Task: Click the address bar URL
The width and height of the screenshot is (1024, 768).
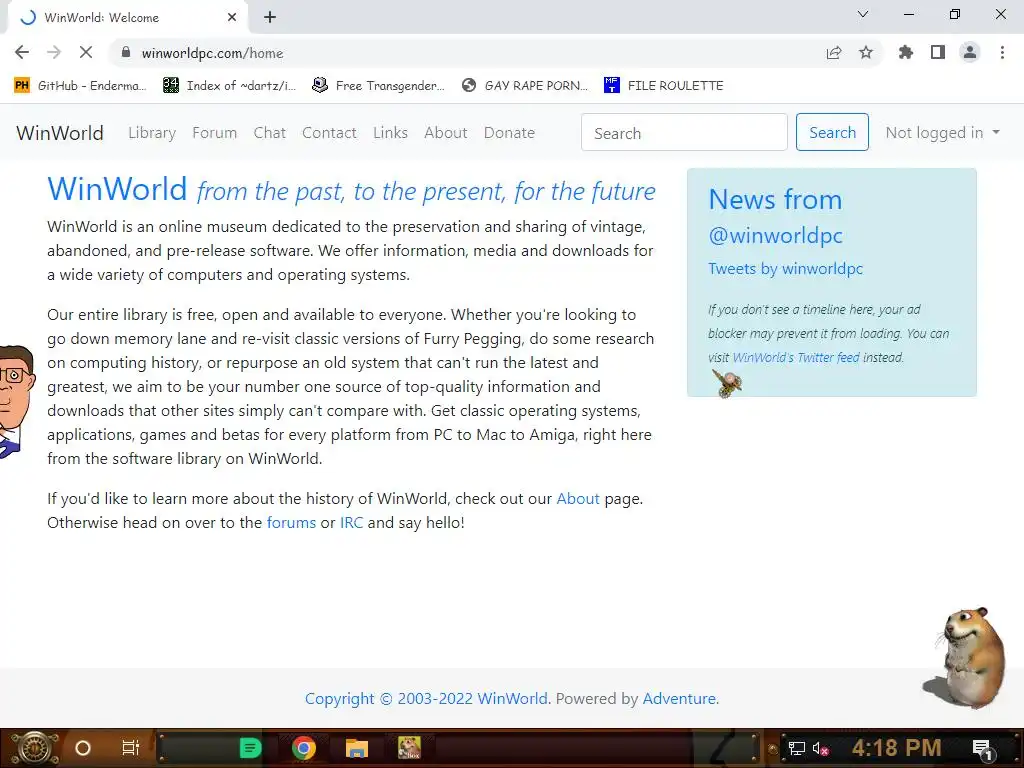Action: (x=212, y=54)
